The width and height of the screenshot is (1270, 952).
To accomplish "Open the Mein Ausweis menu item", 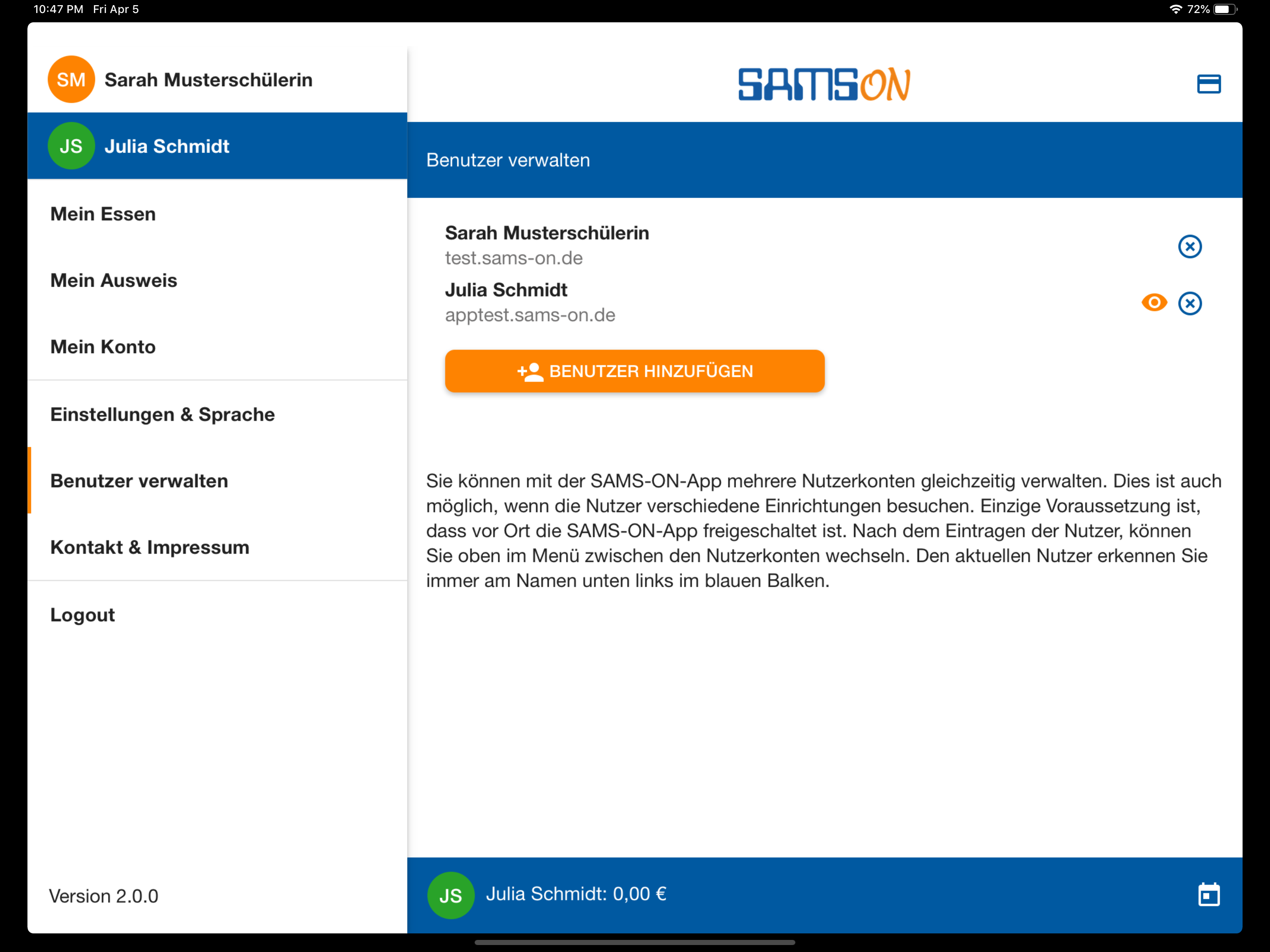I will coord(114,280).
